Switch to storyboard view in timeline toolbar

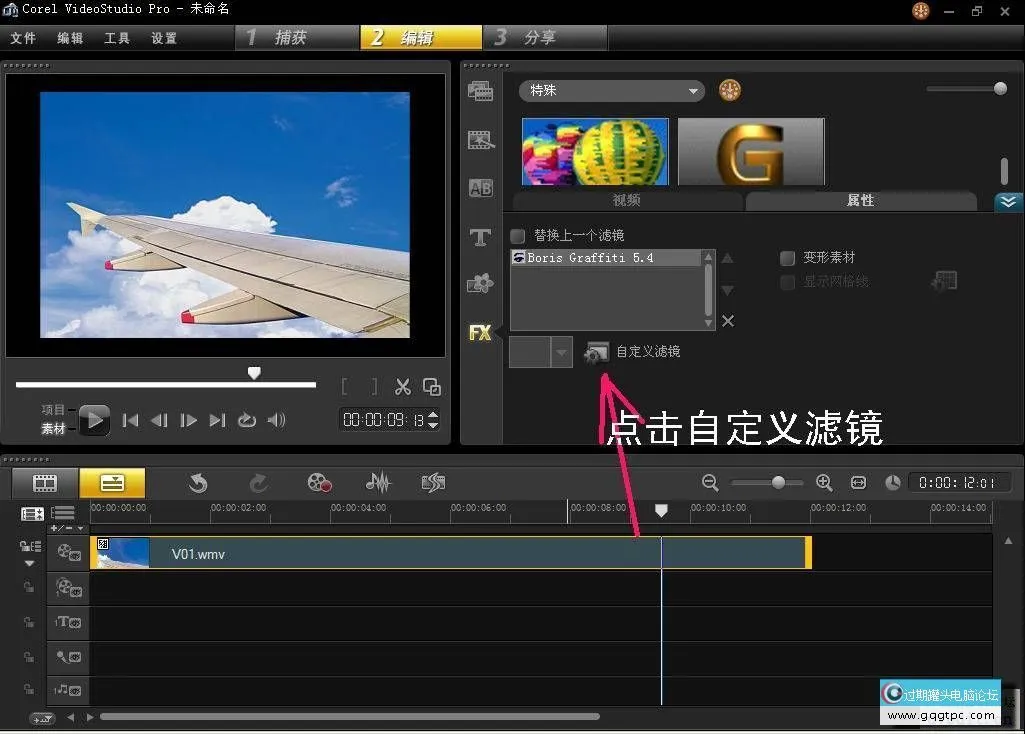[45, 484]
